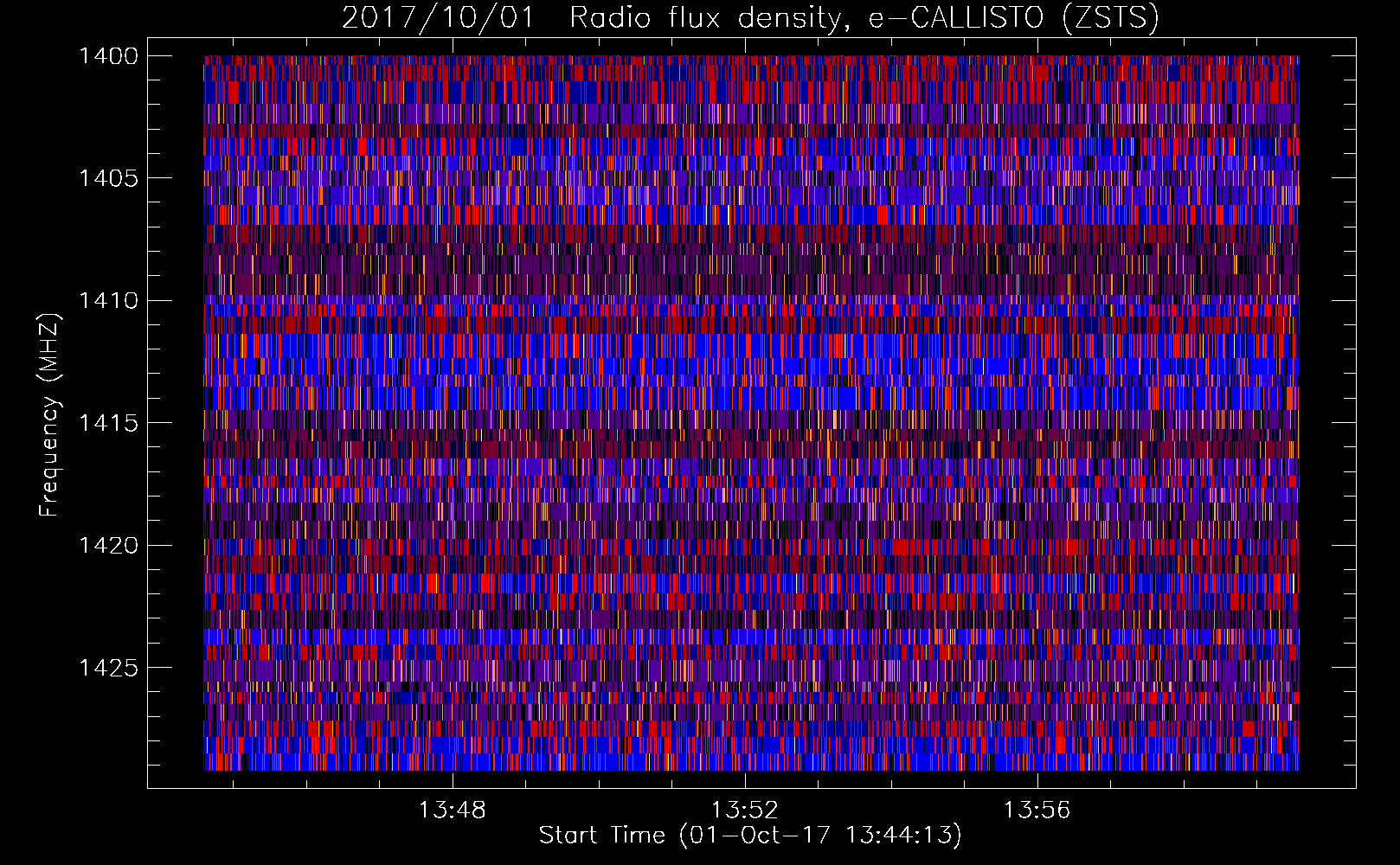Image resolution: width=1400 pixels, height=865 pixels.
Task: Click the 1410 frequency tick label
Action: 108,301
